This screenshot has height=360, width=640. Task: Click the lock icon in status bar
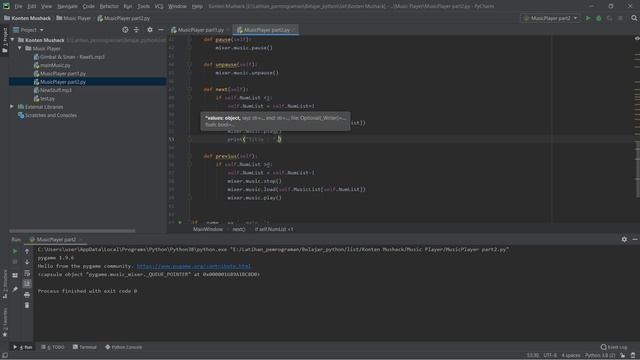click(x=622, y=356)
